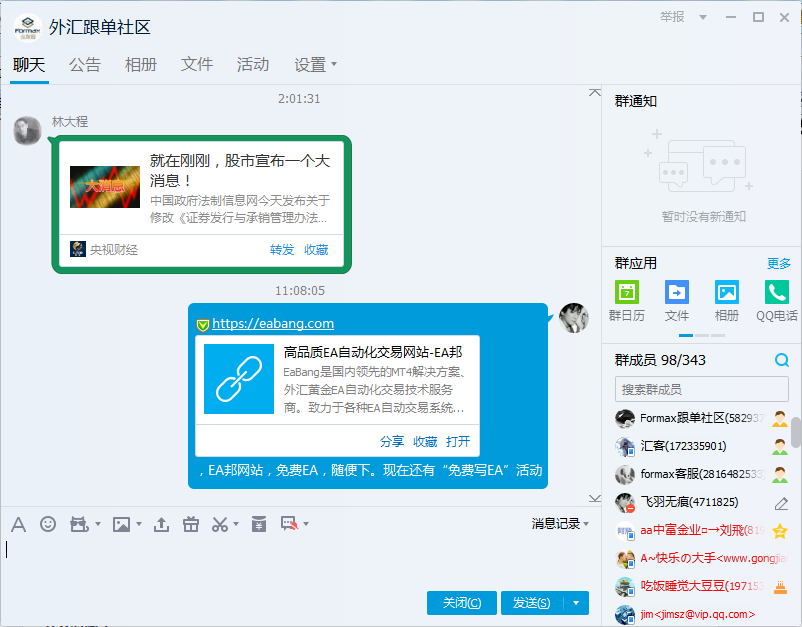Select member jim<jimsz@vip.qq.com>

(x=701, y=614)
